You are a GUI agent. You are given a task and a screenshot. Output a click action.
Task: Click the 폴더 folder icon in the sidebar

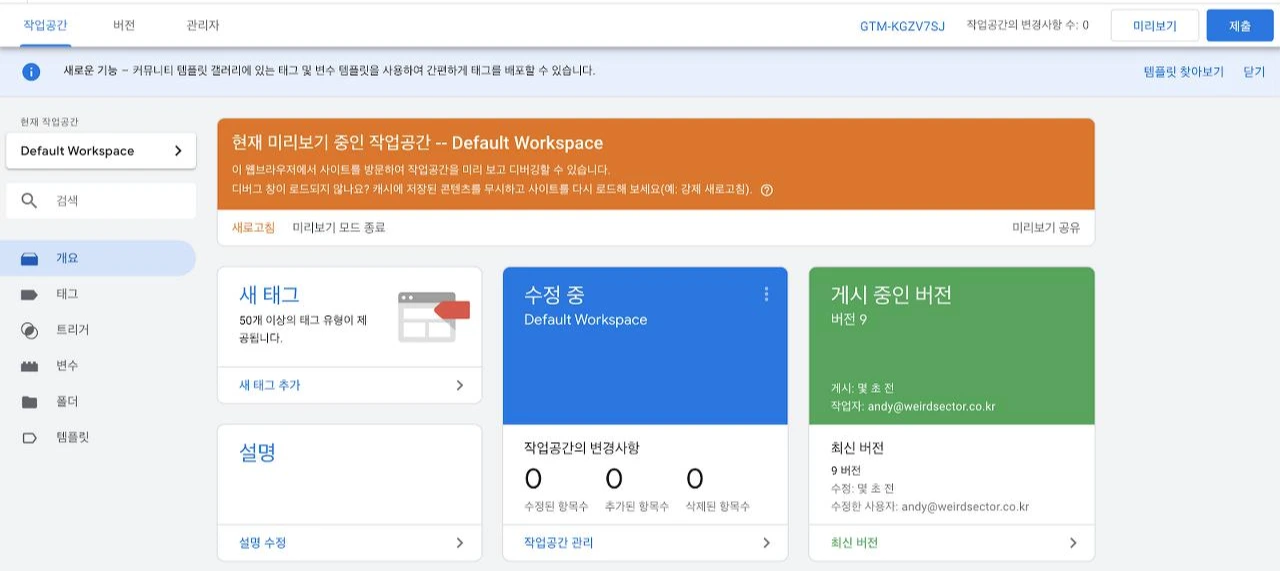pos(30,402)
